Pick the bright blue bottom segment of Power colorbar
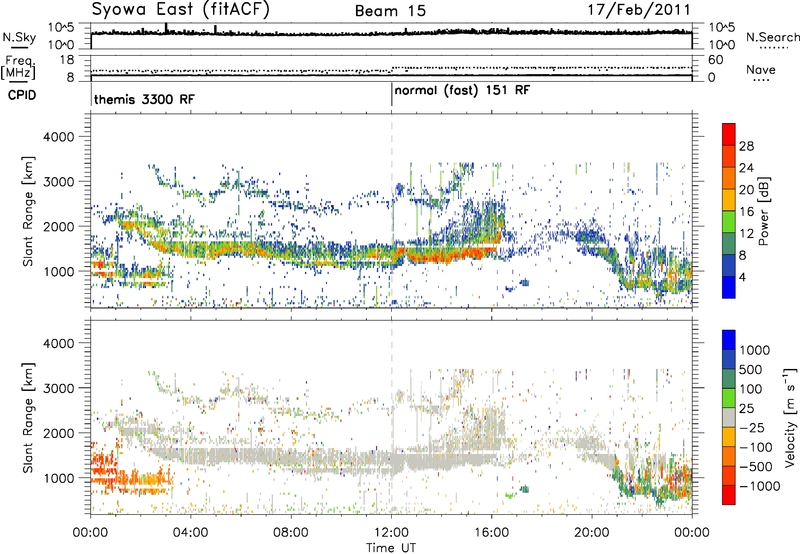 (x=729, y=287)
